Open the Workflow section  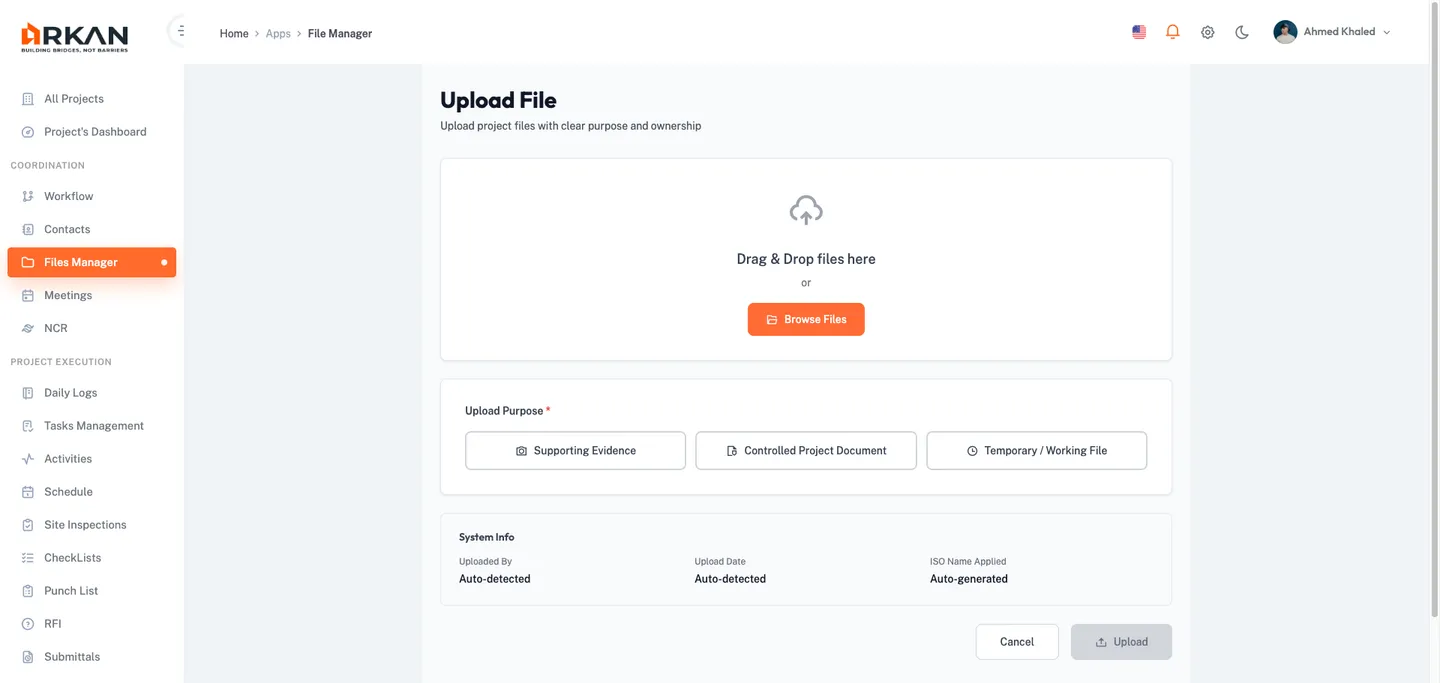[x=67, y=195]
